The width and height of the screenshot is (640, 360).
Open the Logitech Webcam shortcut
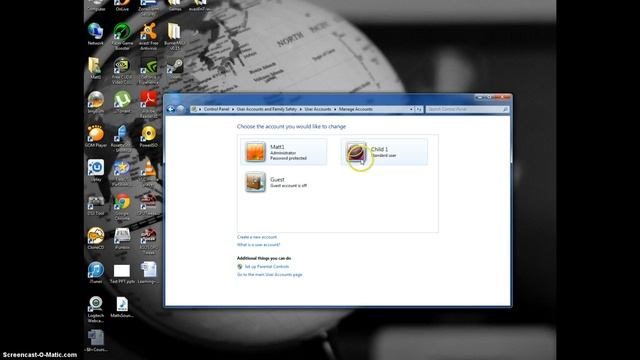(x=96, y=309)
